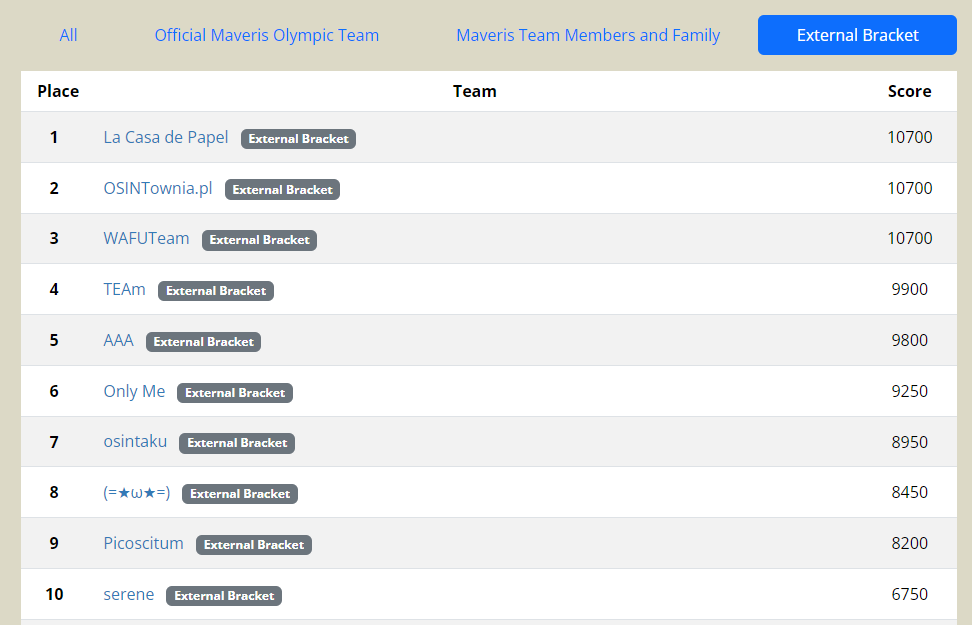Click the Team column header

474,91
